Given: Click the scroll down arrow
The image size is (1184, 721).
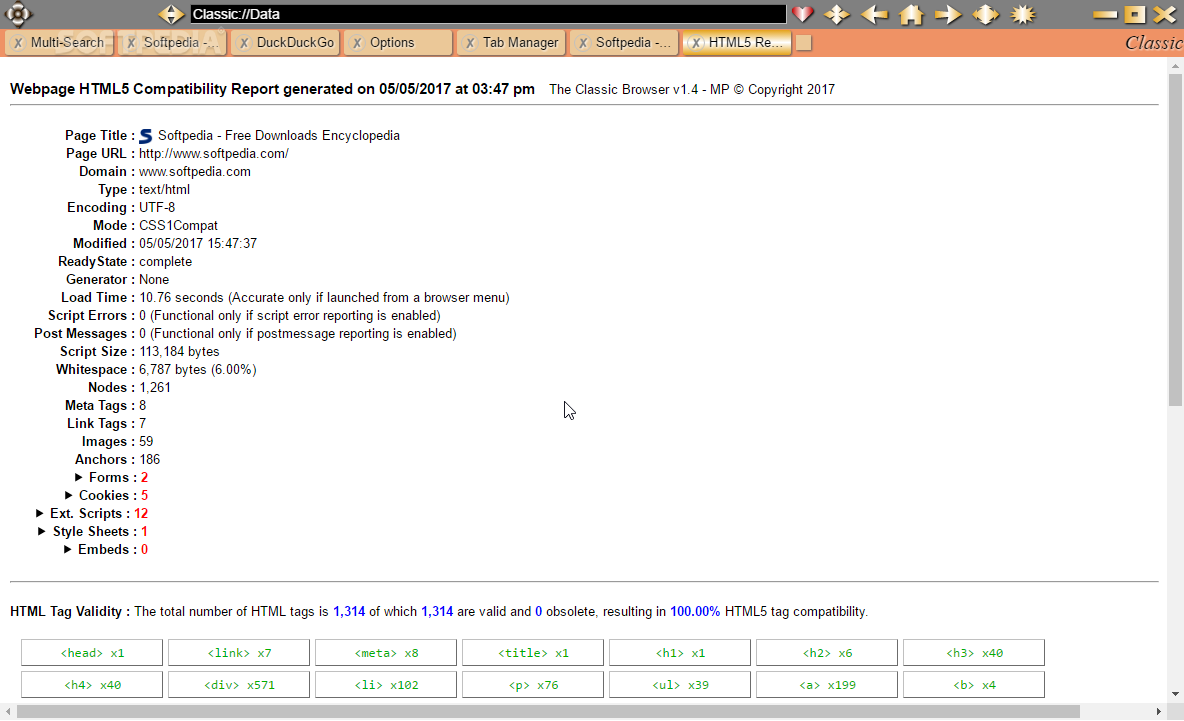Looking at the screenshot, I should click(x=1175, y=694).
